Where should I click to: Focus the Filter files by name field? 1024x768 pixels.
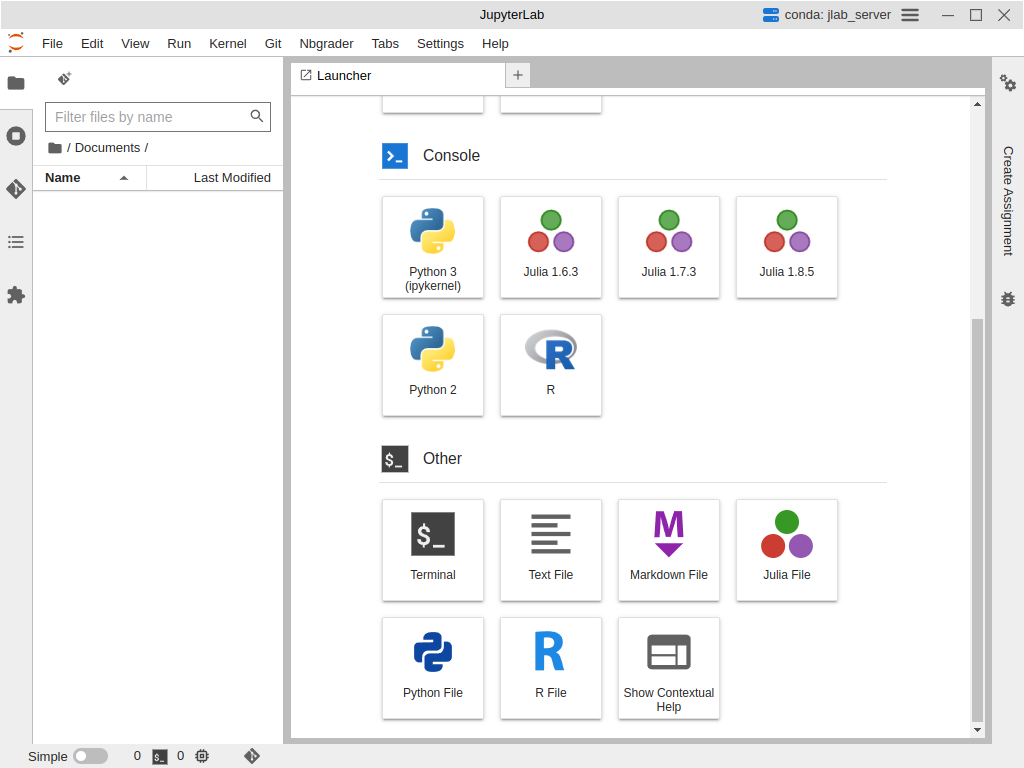148,117
